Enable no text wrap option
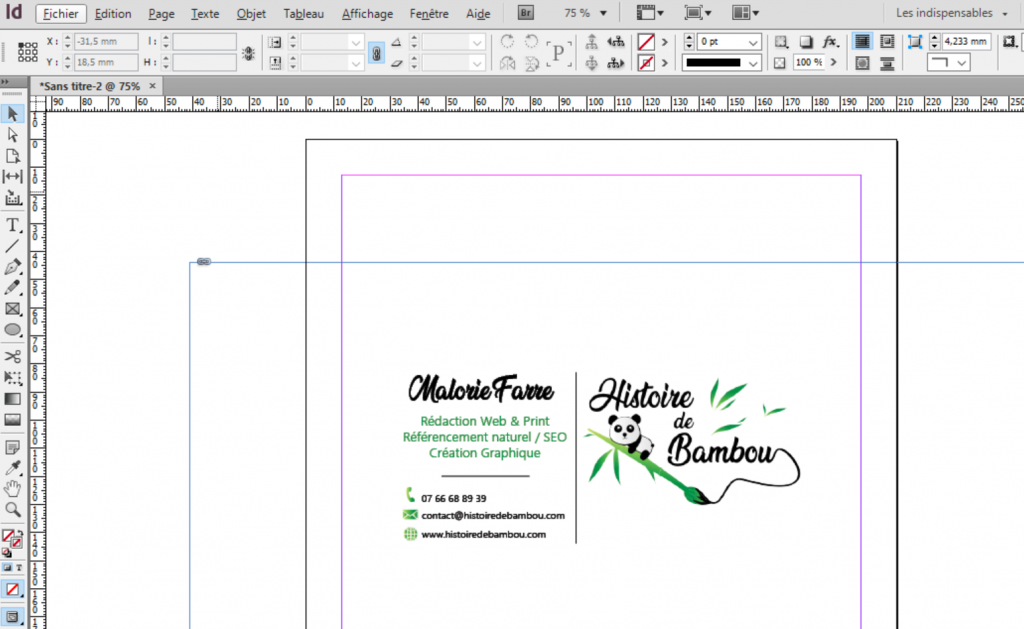Image resolution: width=1024 pixels, height=629 pixels. pos(862,41)
